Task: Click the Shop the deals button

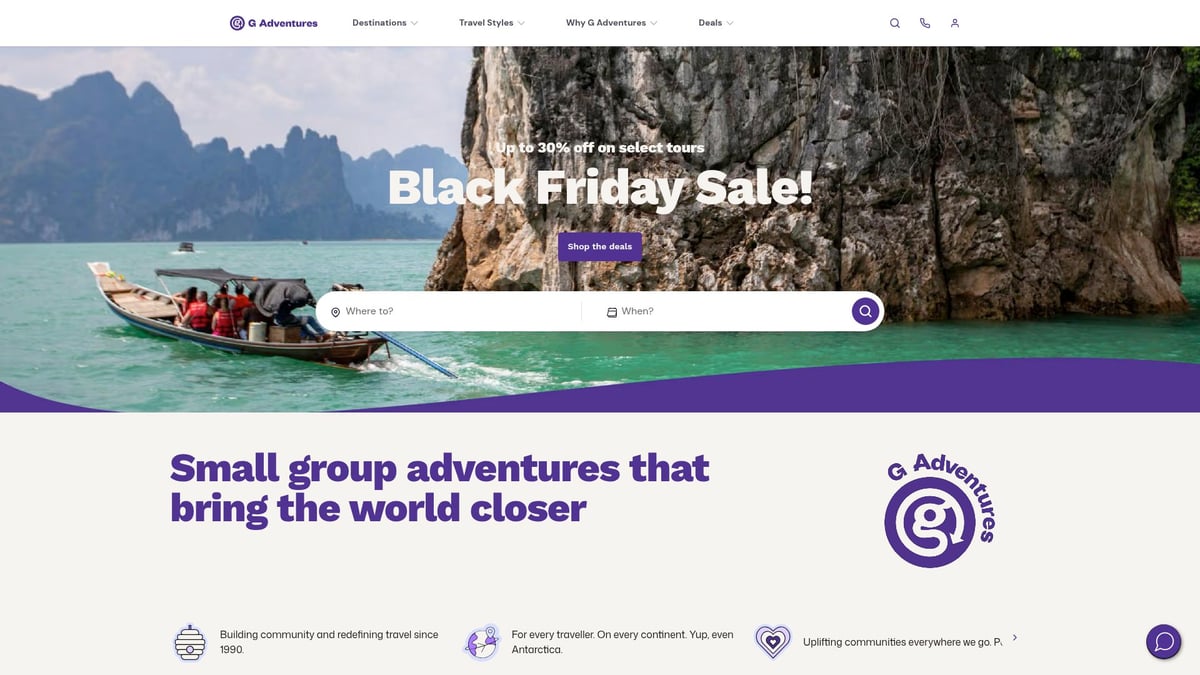Action: (x=600, y=247)
